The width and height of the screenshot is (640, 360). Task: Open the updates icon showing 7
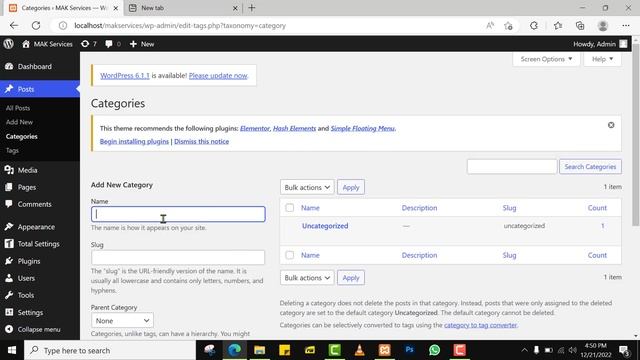89,44
